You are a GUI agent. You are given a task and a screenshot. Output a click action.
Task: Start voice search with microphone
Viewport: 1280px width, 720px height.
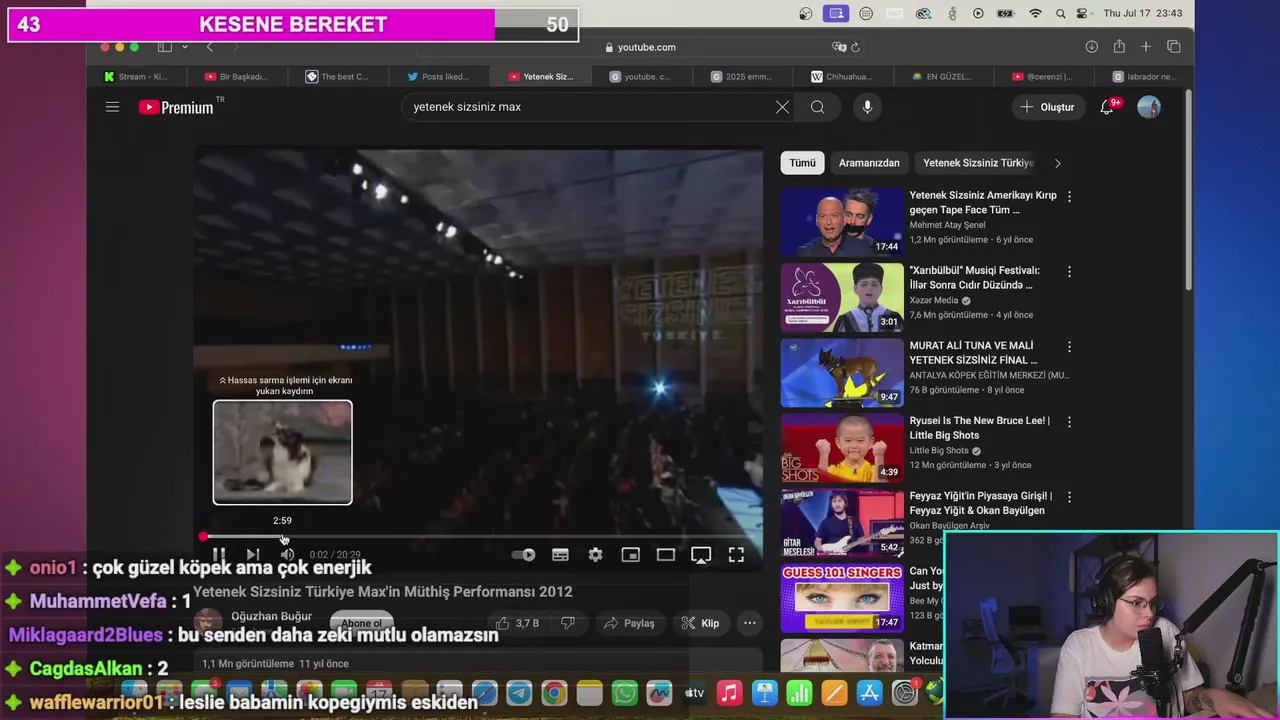[867, 107]
